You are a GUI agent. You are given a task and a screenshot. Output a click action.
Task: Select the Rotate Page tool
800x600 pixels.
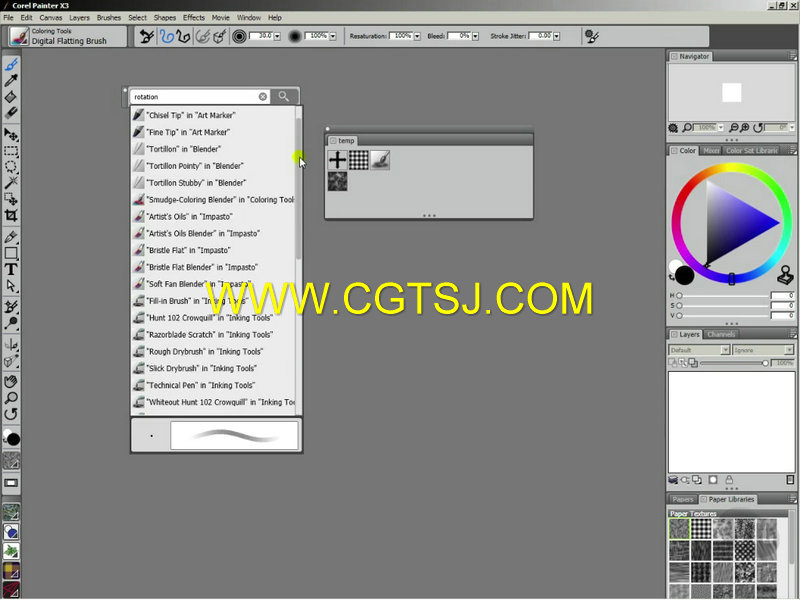tap(11, 414)
